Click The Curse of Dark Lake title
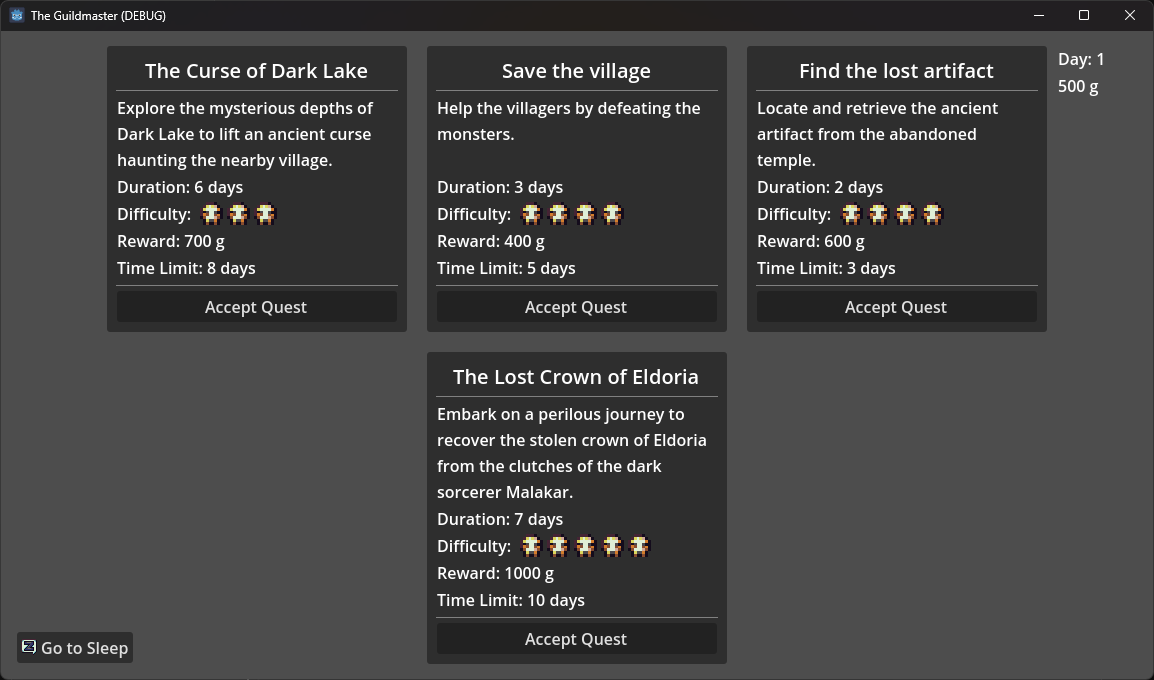The width and height of the screenshot is (1154, 680). click(256, 71)
